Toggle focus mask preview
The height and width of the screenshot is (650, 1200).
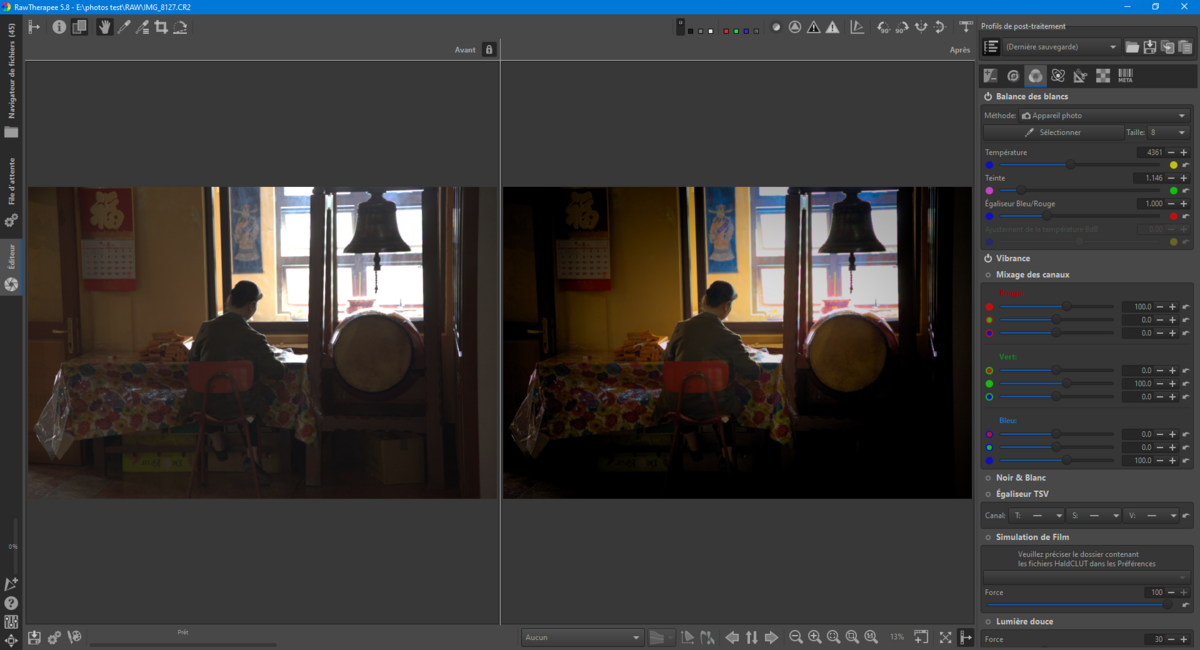point(793,27)
